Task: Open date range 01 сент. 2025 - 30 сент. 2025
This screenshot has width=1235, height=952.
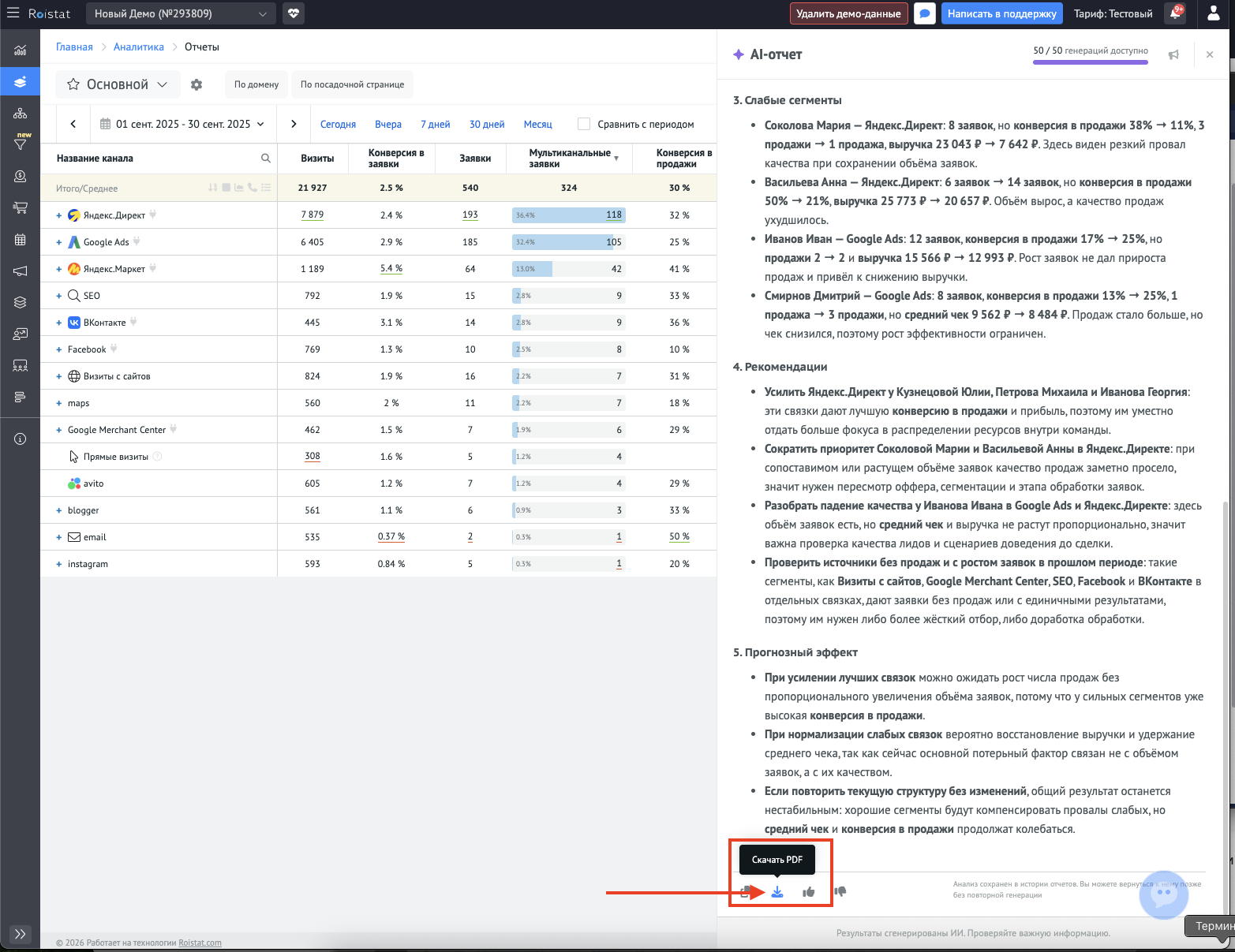Action: point(182,124)
